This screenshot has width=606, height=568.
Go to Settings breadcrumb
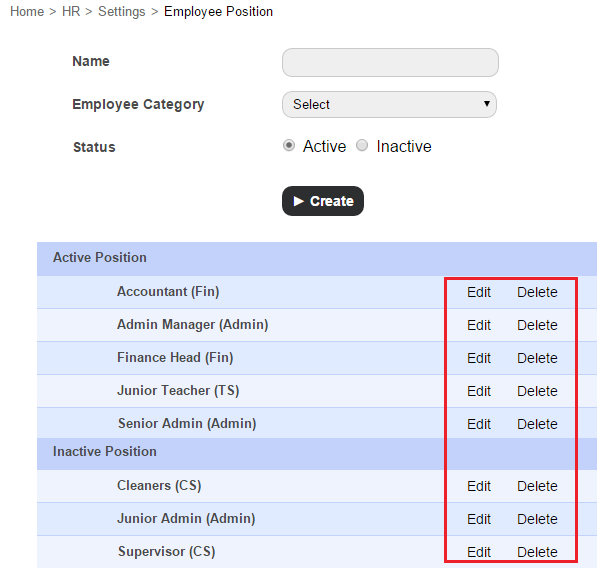tap(121, 12)
